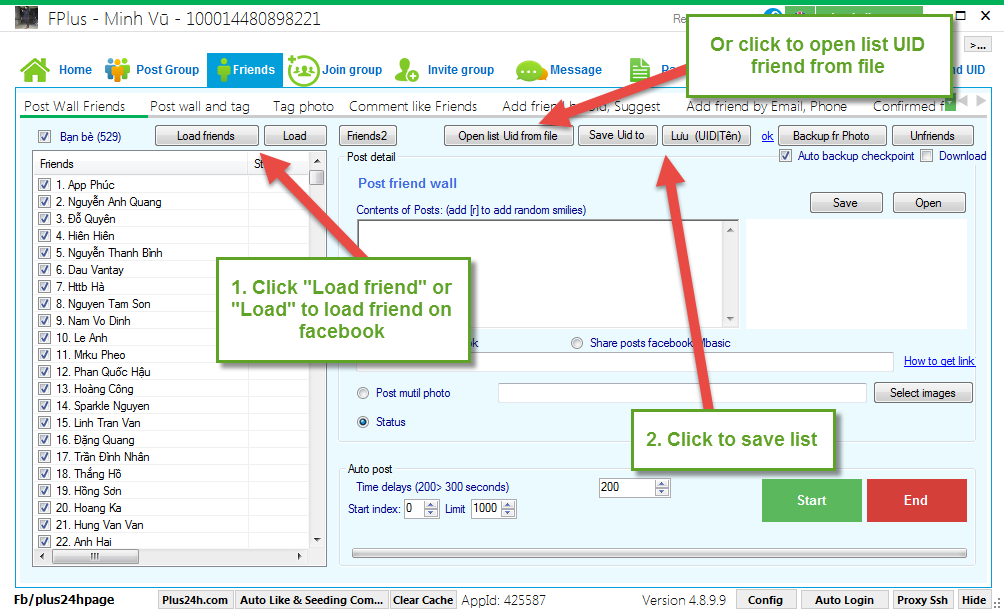This screenshot has width=1004, height=612.
Task: Uncheck friend '6. Dau Vantay'
Action: tap(44, 270)
